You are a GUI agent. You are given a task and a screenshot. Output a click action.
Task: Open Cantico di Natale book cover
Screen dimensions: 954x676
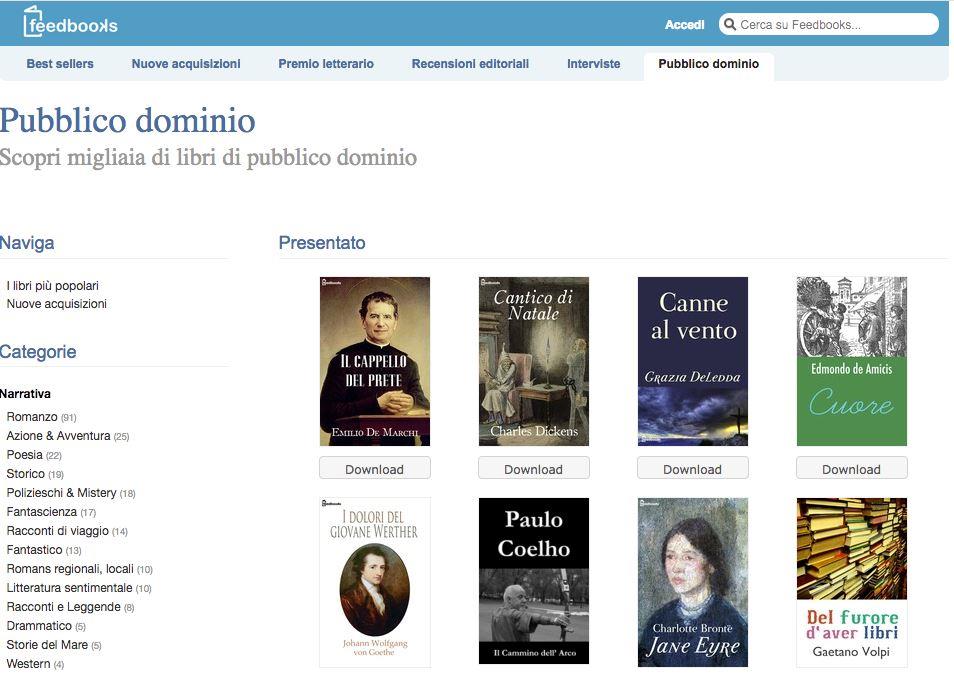click(533, 361)
